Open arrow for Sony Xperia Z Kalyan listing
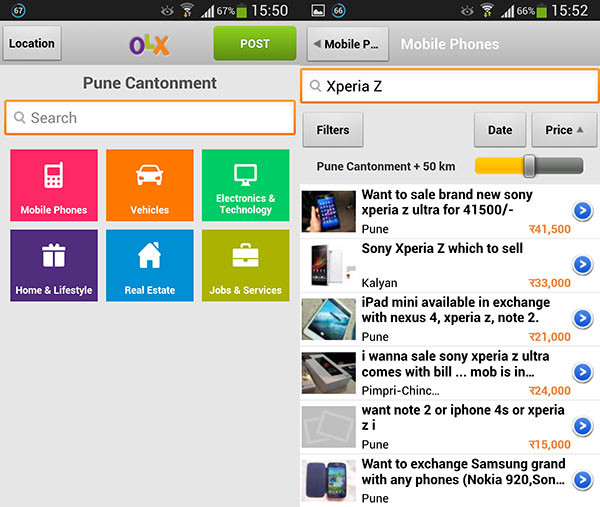600x507 pixels. [x=583, y=264]
